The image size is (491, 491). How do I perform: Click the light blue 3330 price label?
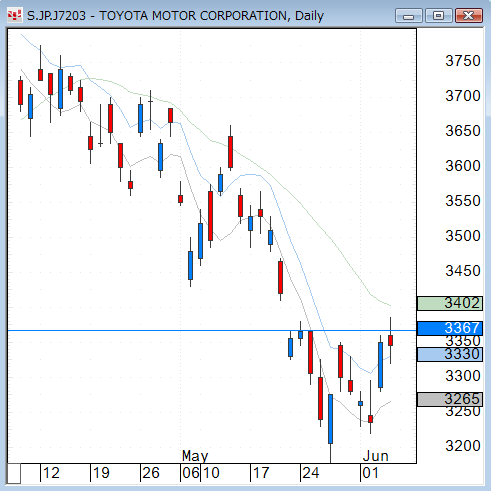[x=450, y=354]
